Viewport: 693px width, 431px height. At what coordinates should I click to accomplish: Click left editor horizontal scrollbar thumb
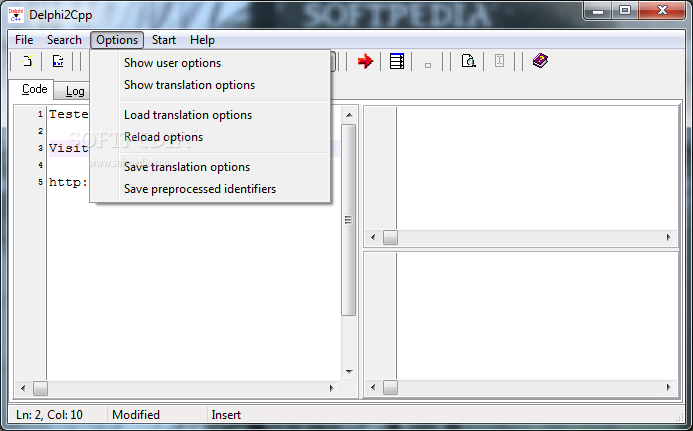click(40, 389)
